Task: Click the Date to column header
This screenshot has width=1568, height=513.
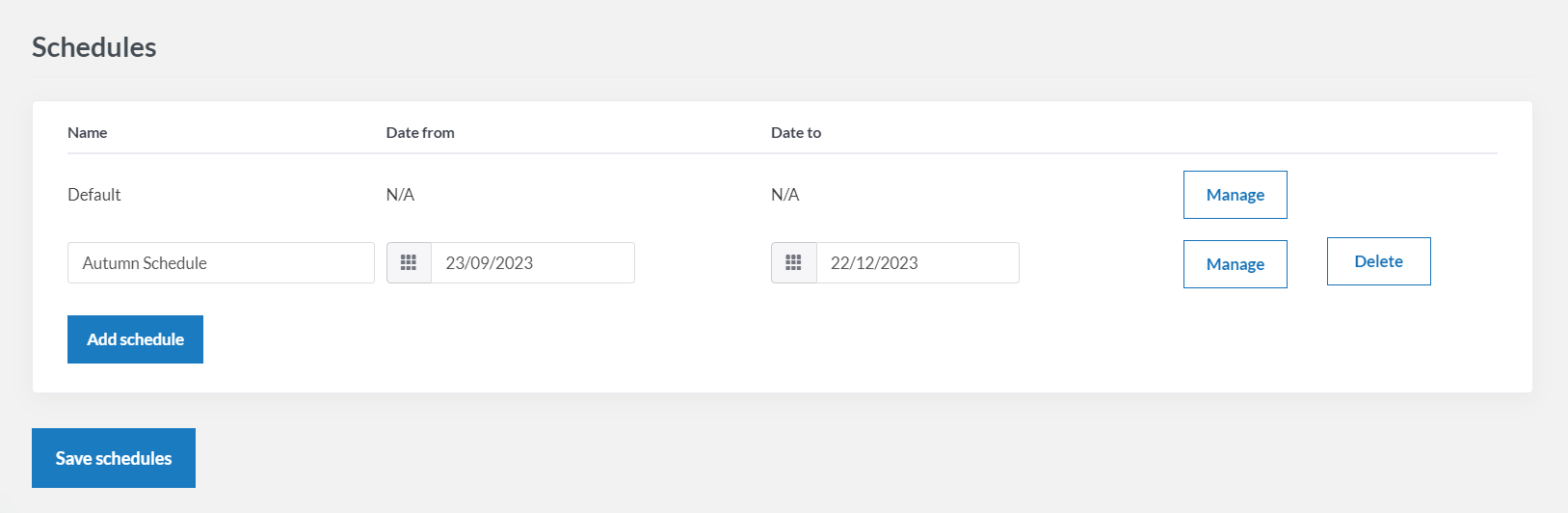Action: coord(796,133)
